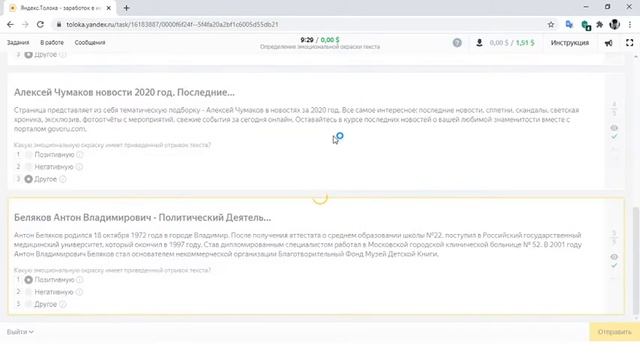The width and height of the screenshot is (640, 360).
Task: Click the address bar URL
Action: [x=172, y=24]
